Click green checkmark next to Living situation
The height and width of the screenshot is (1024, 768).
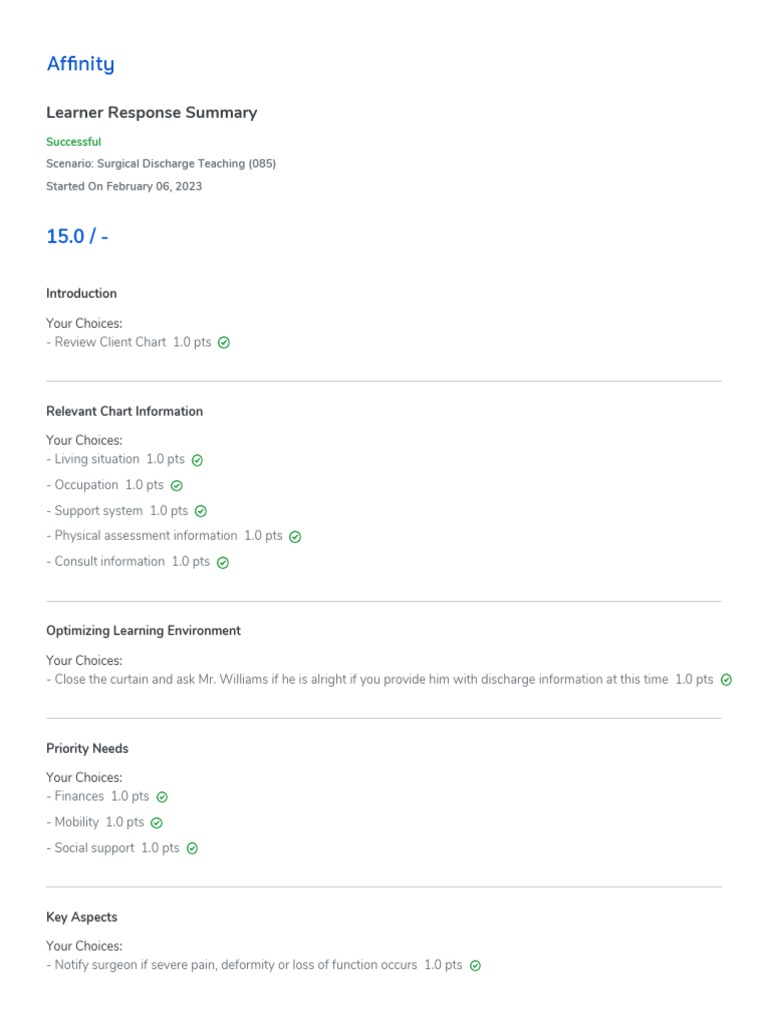pos(197,461)
